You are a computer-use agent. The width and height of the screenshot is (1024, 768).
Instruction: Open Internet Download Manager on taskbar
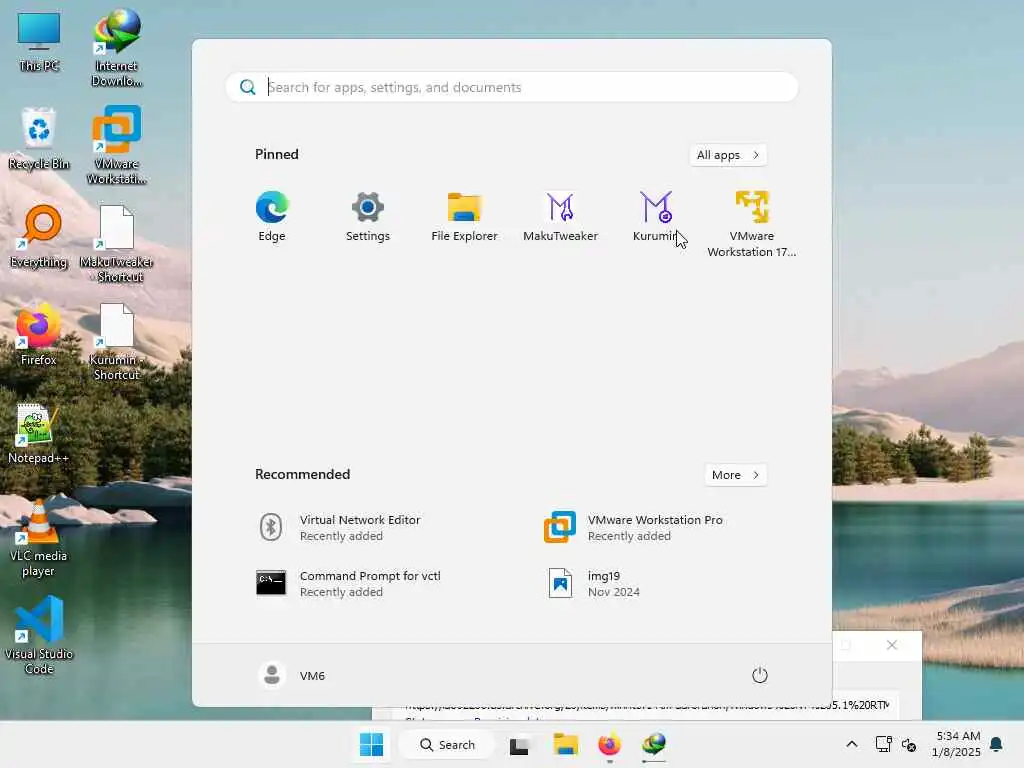coord(654,744)
